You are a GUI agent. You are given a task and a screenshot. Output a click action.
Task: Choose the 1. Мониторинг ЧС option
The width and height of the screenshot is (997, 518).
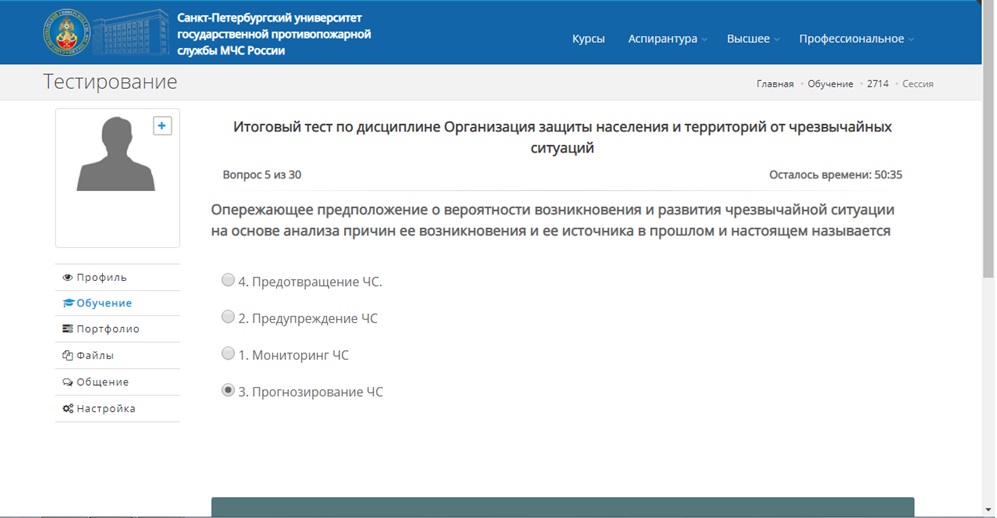coord(228,354)
